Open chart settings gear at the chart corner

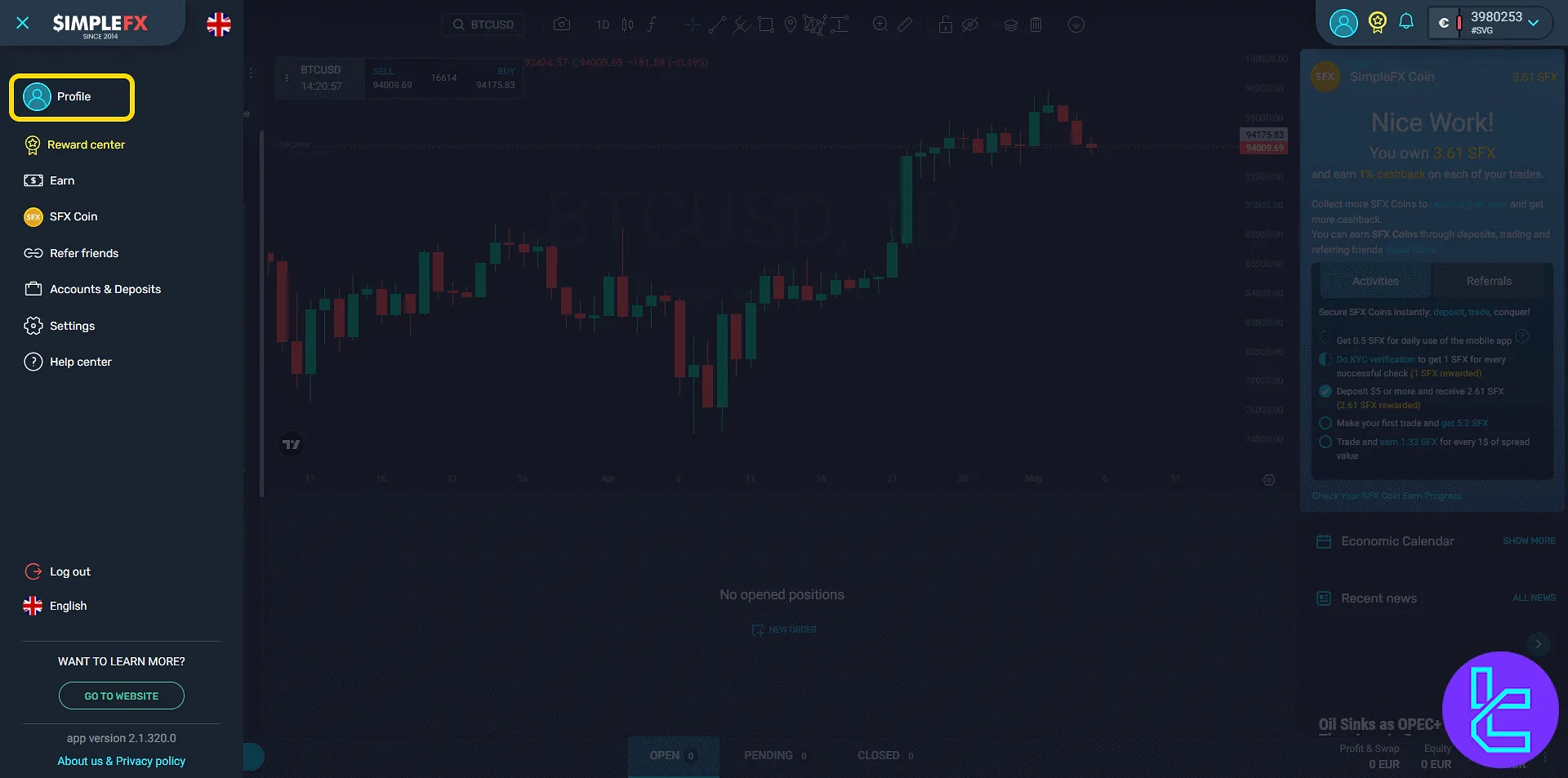1269,480
